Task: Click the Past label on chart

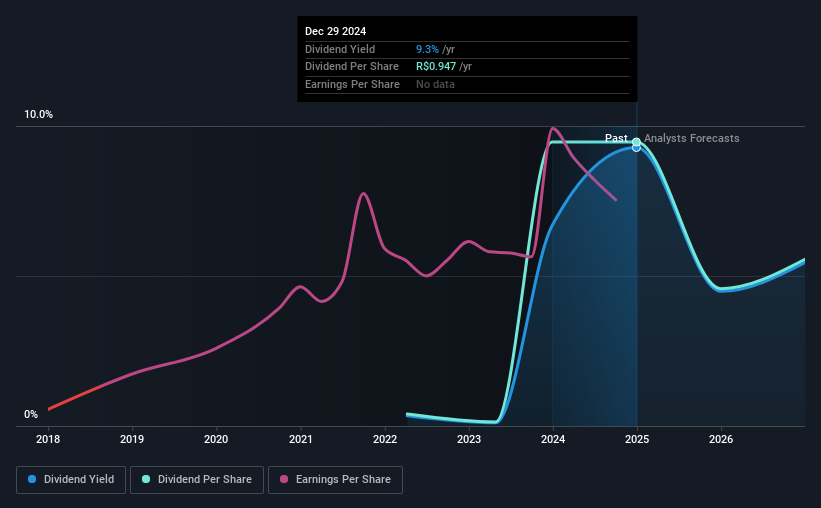Action: (x=616, y=138)
